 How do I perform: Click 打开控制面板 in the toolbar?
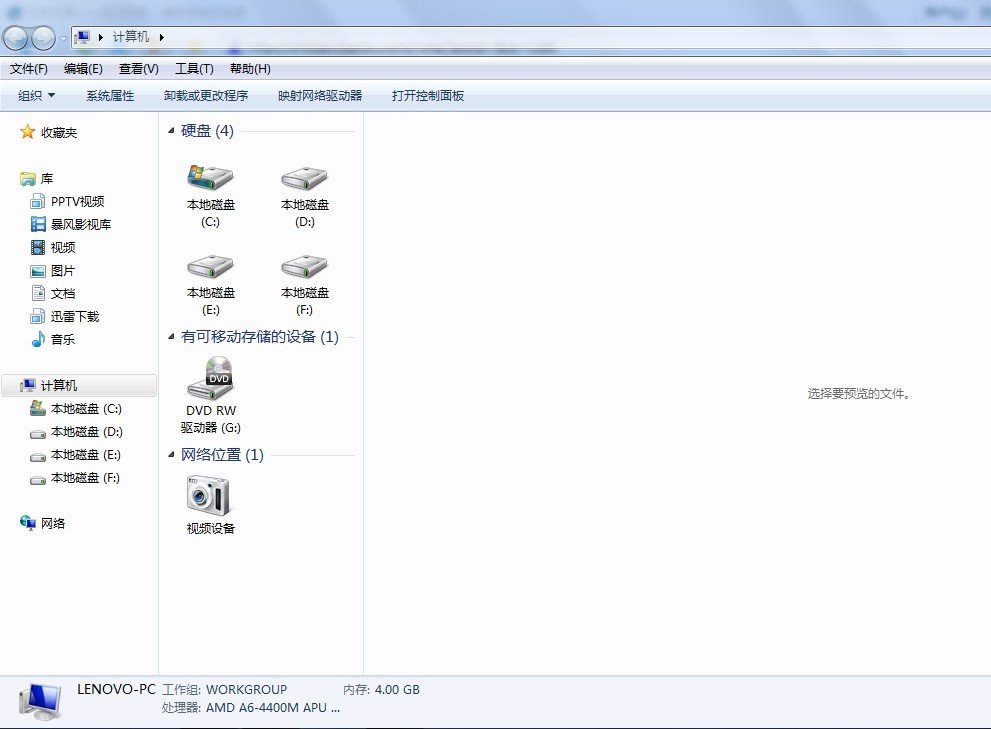point(428,96)
